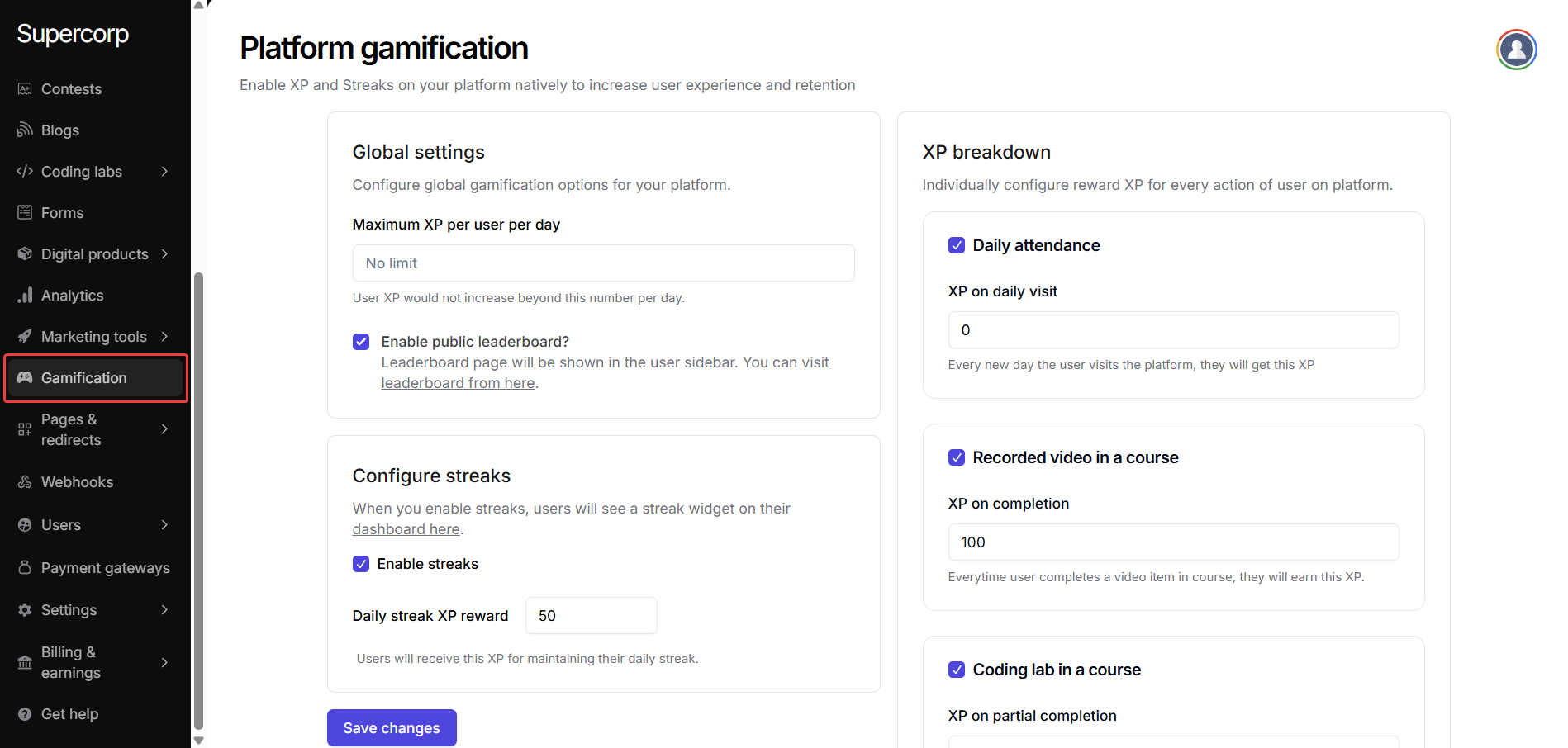This screenshot has width=1568, height=748.
Task: Expand the Billing & earnings chevron
Action: point(164,662)
